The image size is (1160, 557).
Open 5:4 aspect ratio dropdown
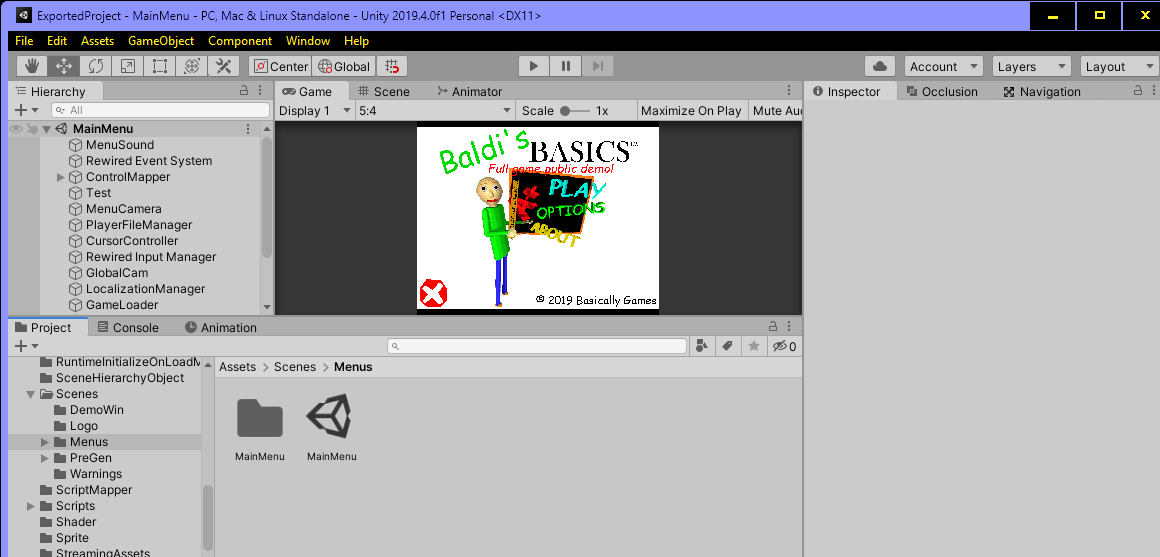435,110
